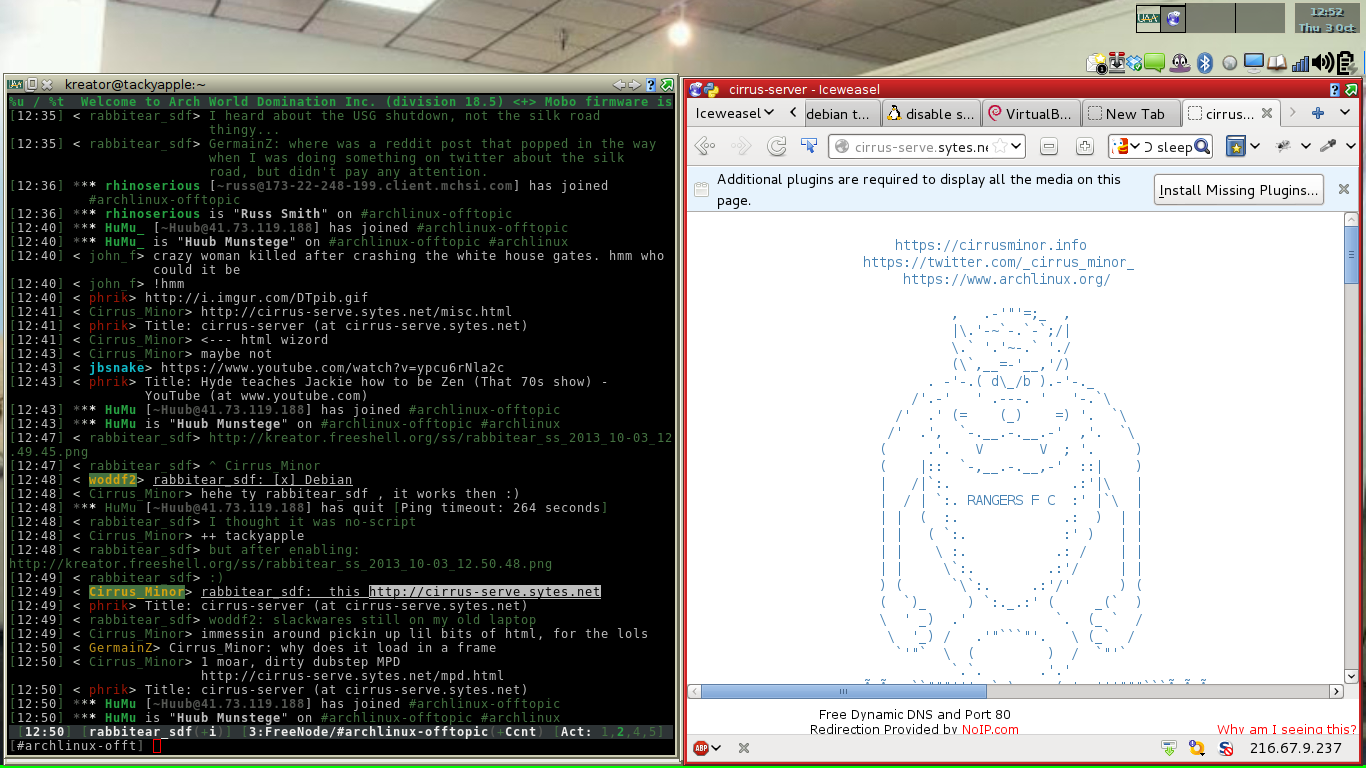The image size is (1366, 768).
Task: Click the search magnifier icon in search box
Action: (x=1202, y=147)
